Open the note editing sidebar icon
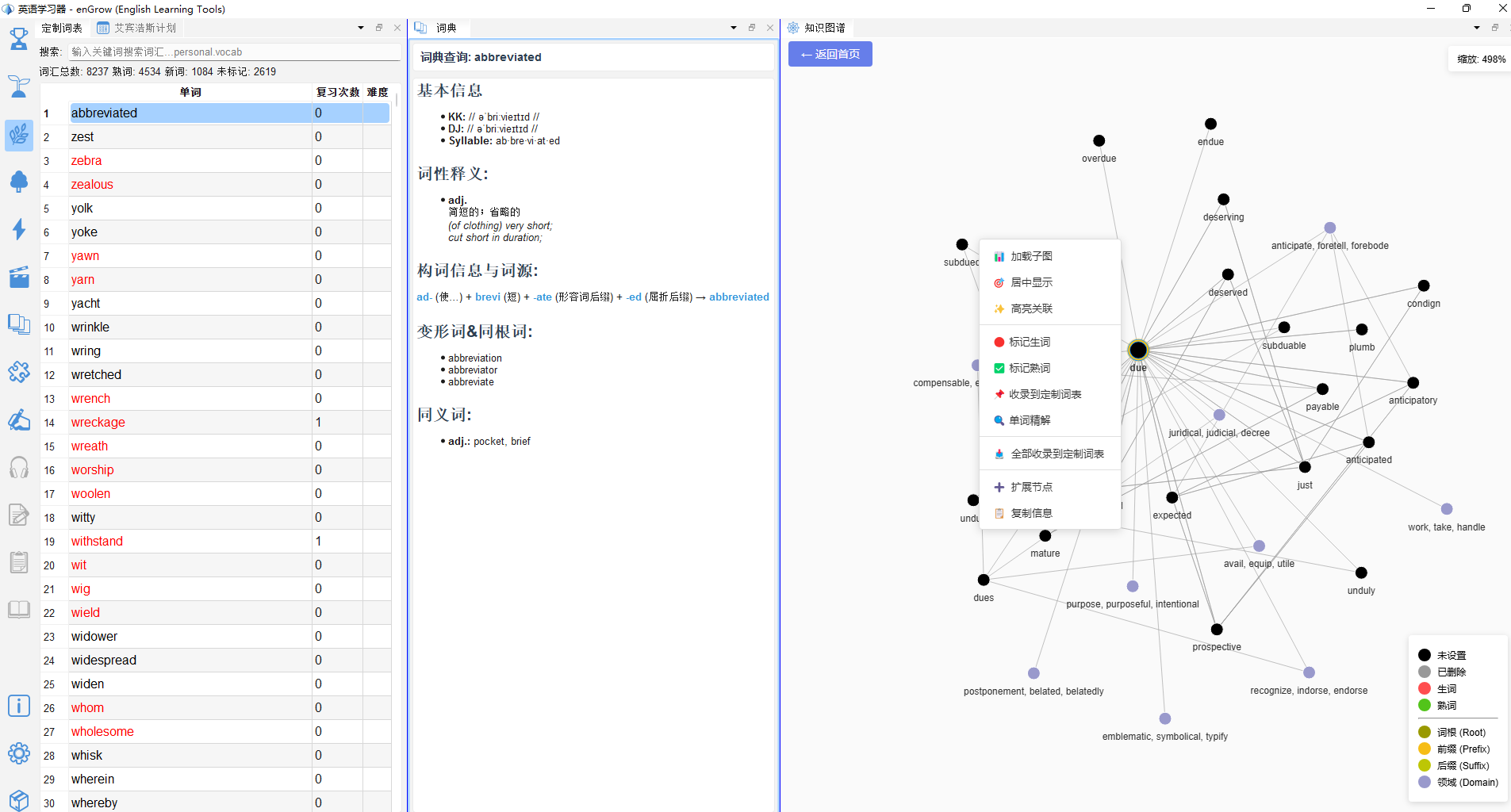 [x=19, y=515]
